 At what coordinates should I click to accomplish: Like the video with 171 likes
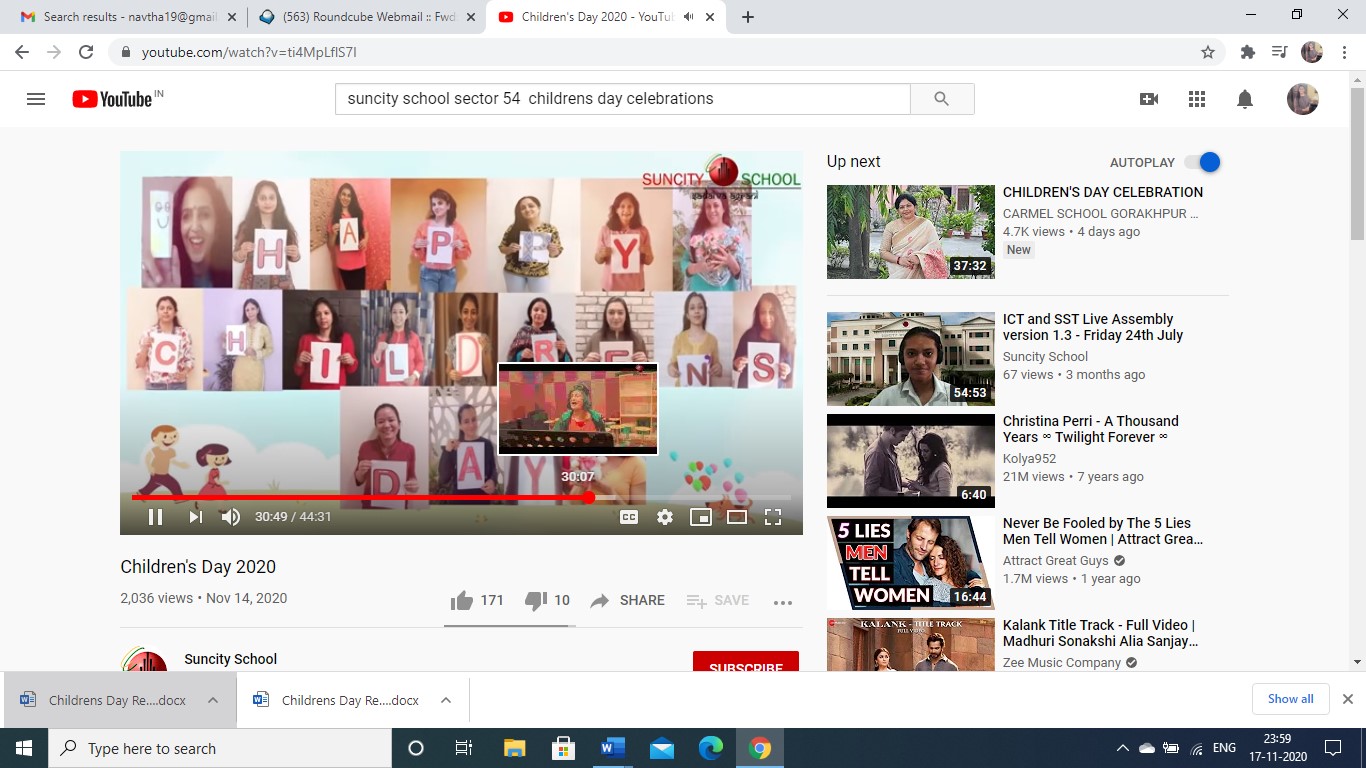pyautogui.click(x=477, y=600)
